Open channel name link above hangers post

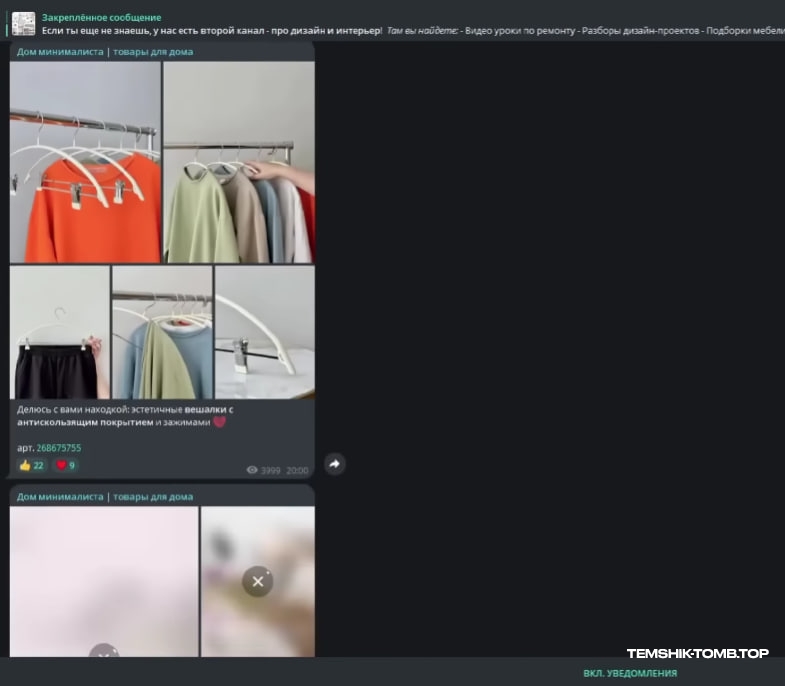(x=105, y=52)
